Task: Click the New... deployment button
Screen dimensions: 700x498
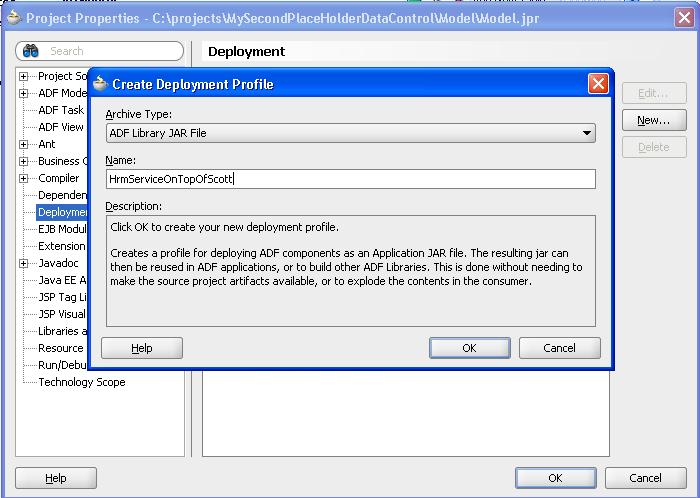Action: 653,120
